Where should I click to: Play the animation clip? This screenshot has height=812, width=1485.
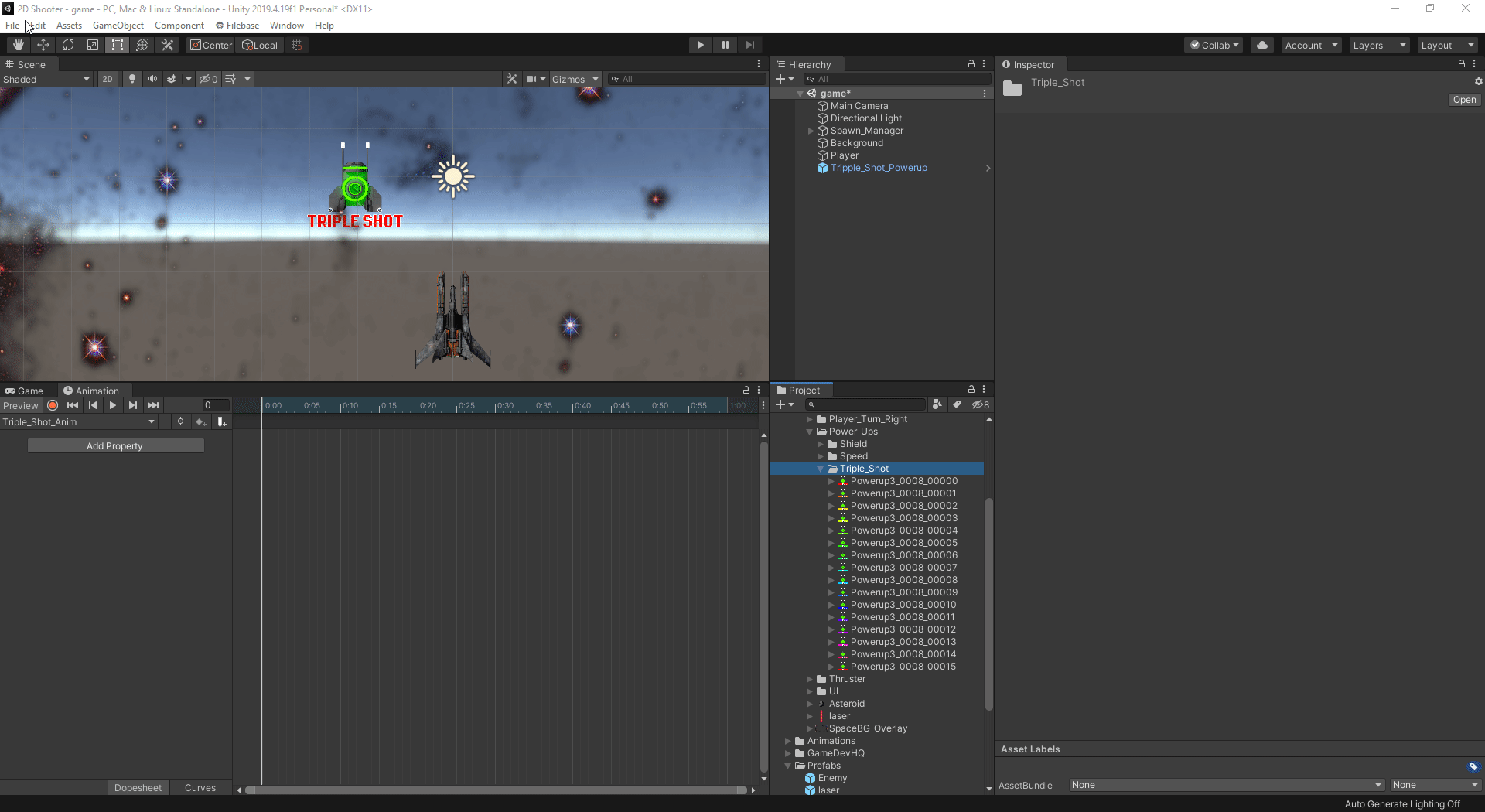(x=113, y=405)
